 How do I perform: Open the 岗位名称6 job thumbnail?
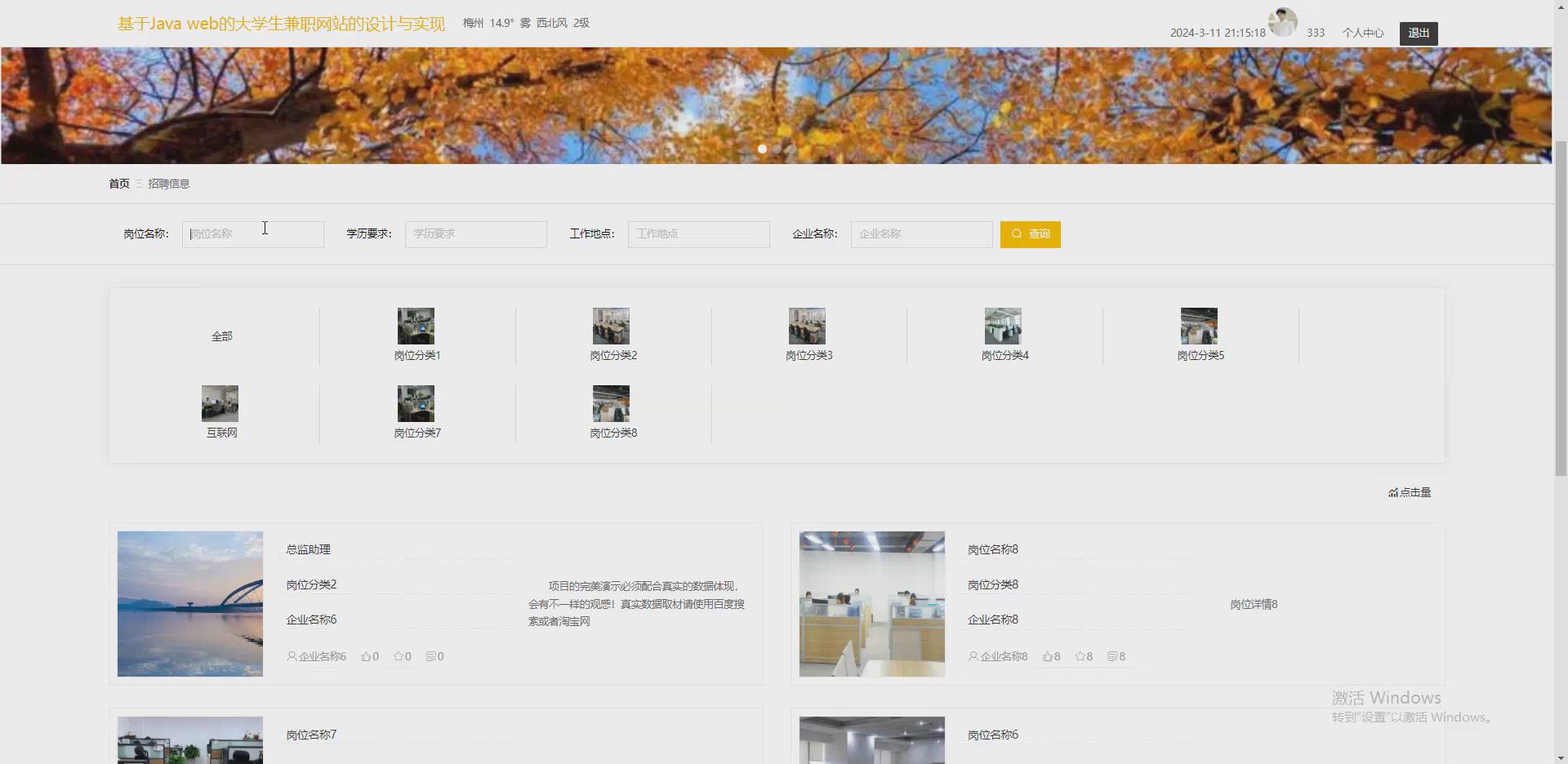pyautogui.click(x=872, y=740)
